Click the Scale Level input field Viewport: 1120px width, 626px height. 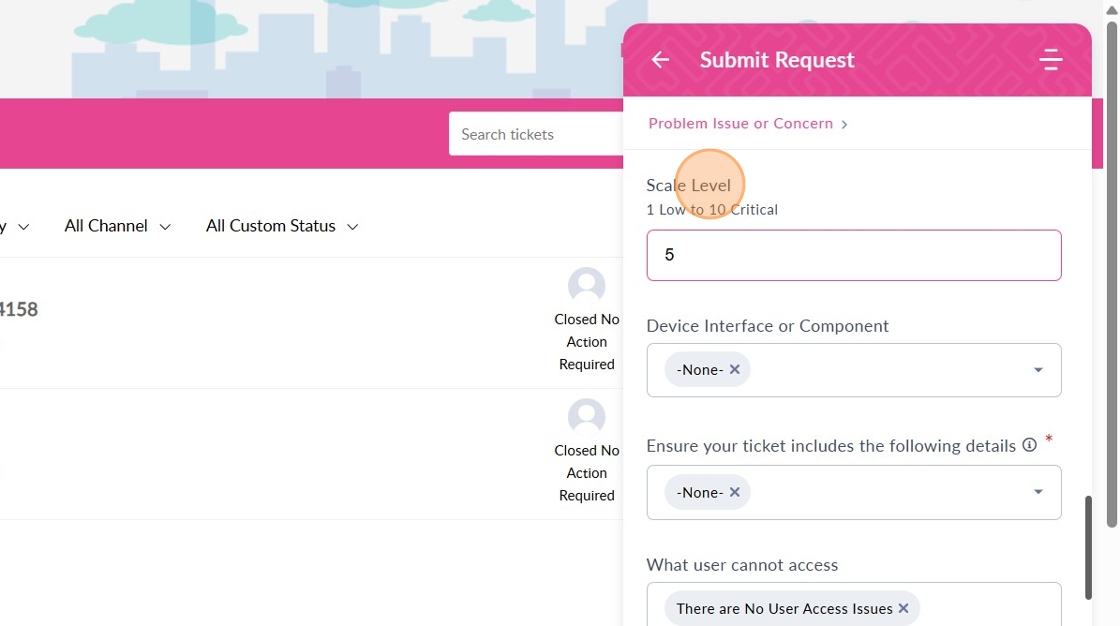pos(853,255)
